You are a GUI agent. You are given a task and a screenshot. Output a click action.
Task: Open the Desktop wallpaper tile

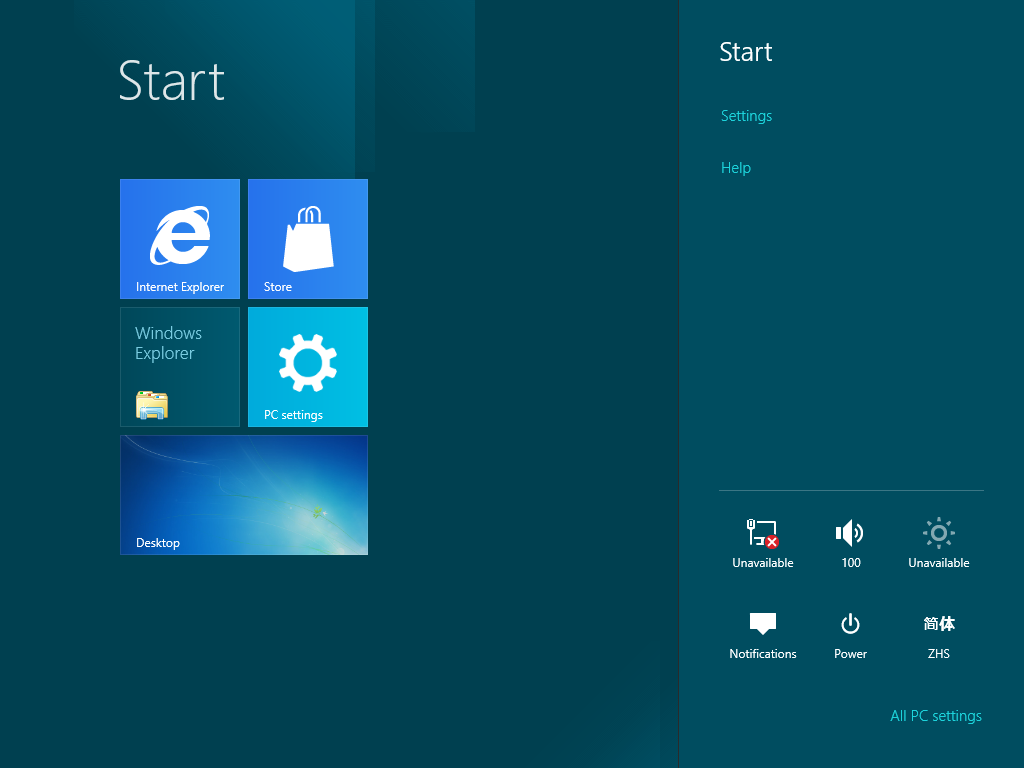pos(244,494)
